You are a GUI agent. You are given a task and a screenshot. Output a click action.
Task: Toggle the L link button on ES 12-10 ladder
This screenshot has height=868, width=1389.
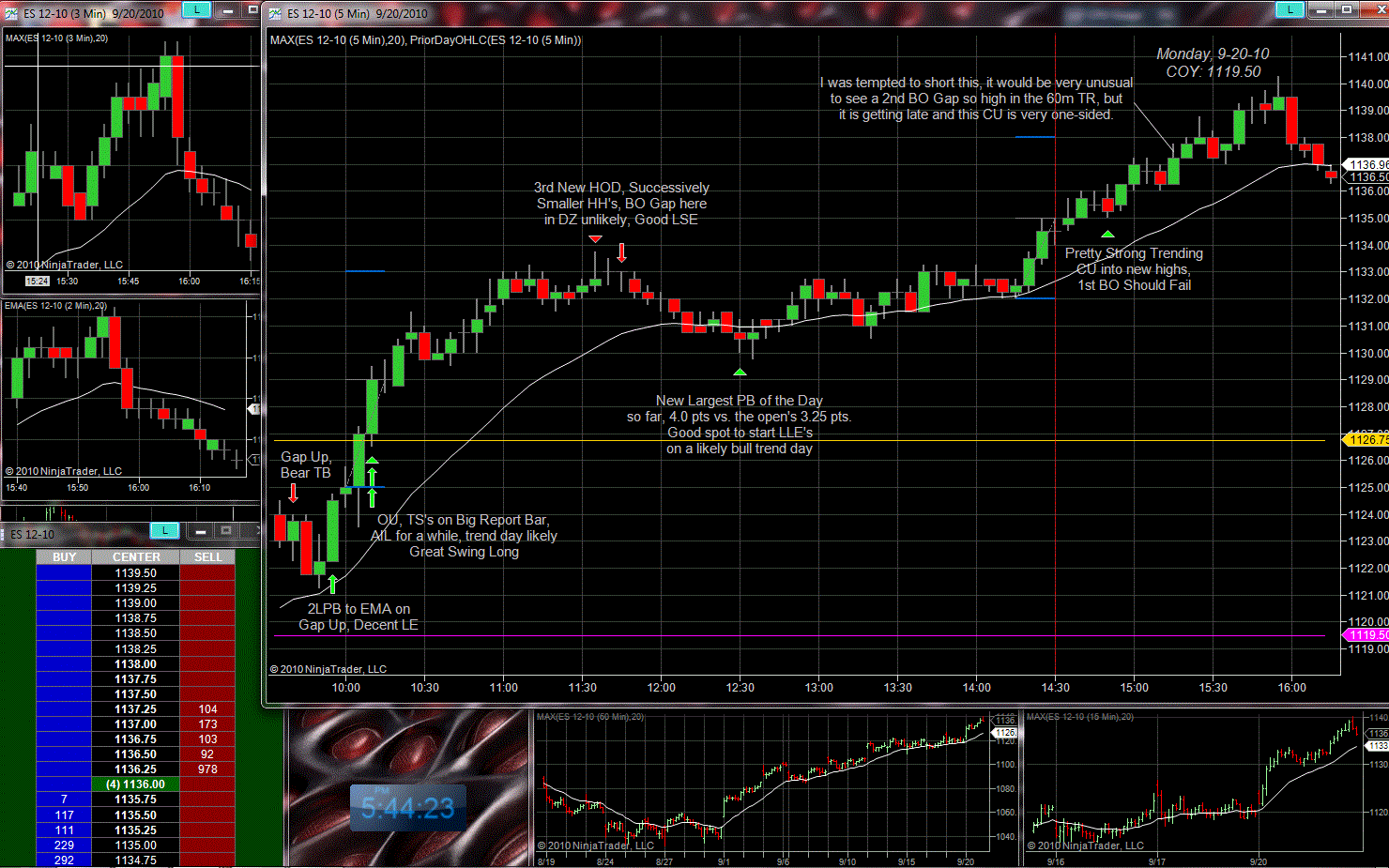(164, 531)
